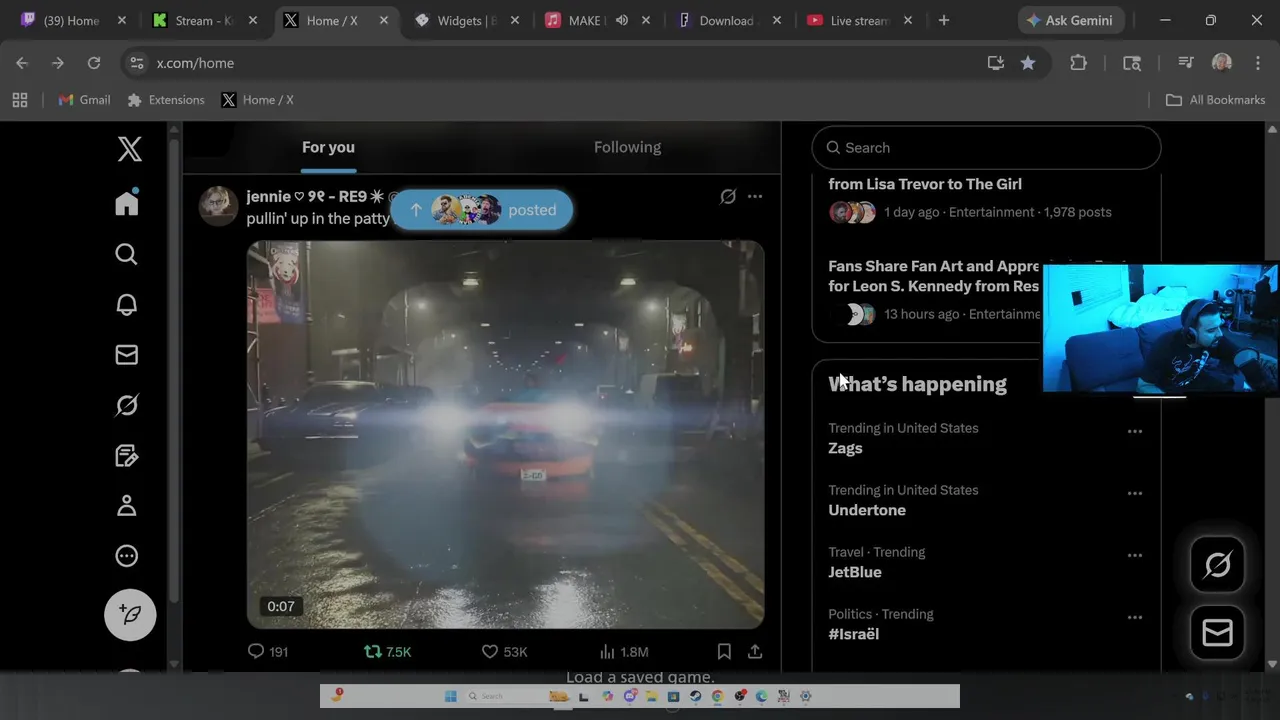The image size is (1280, 720).
Task: Repost the post showing 7.5K reposts
Action: (x=387, y=651)
